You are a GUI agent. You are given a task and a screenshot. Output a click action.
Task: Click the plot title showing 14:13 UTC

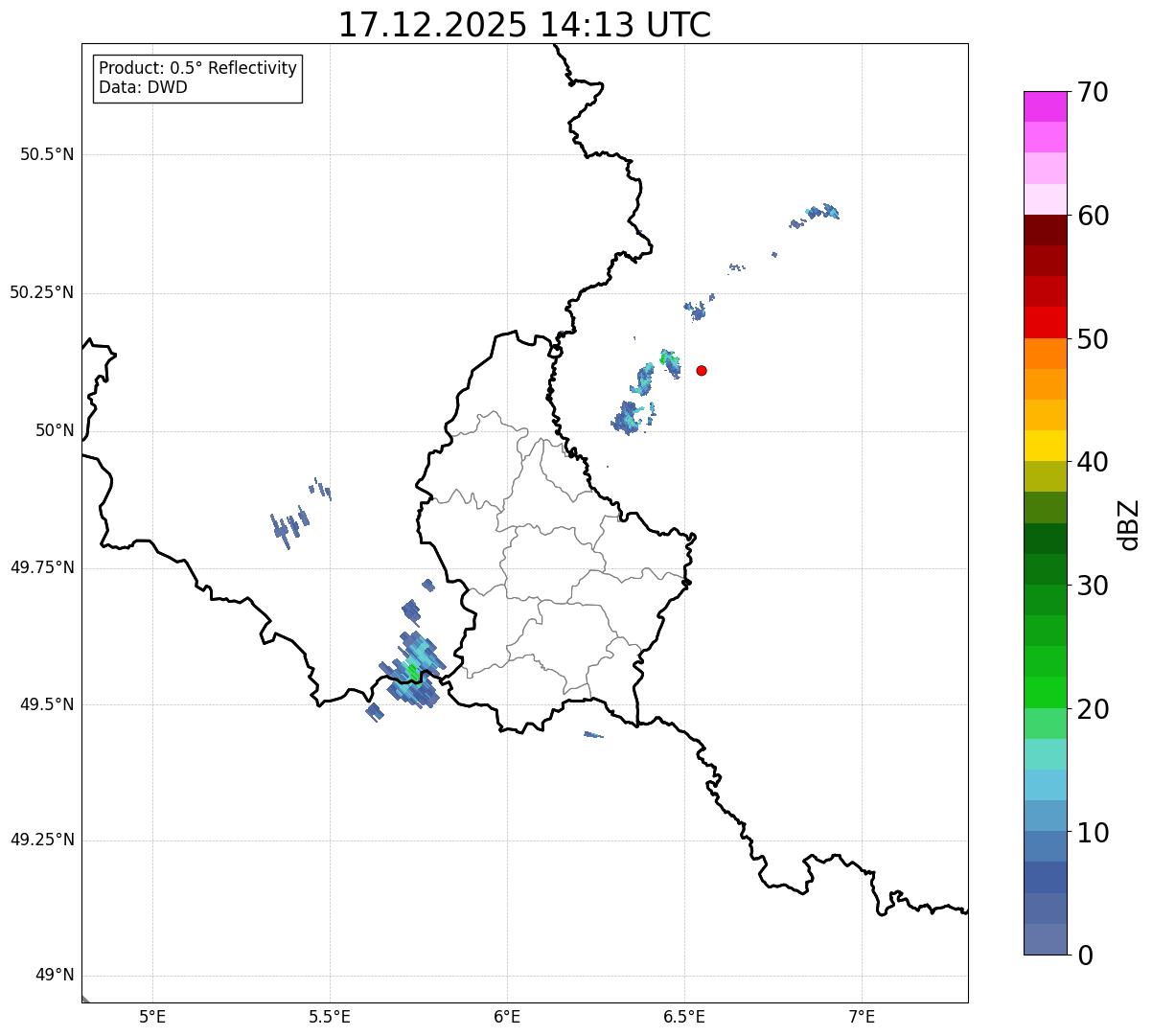pyautogui.click(x=524, y=25)
